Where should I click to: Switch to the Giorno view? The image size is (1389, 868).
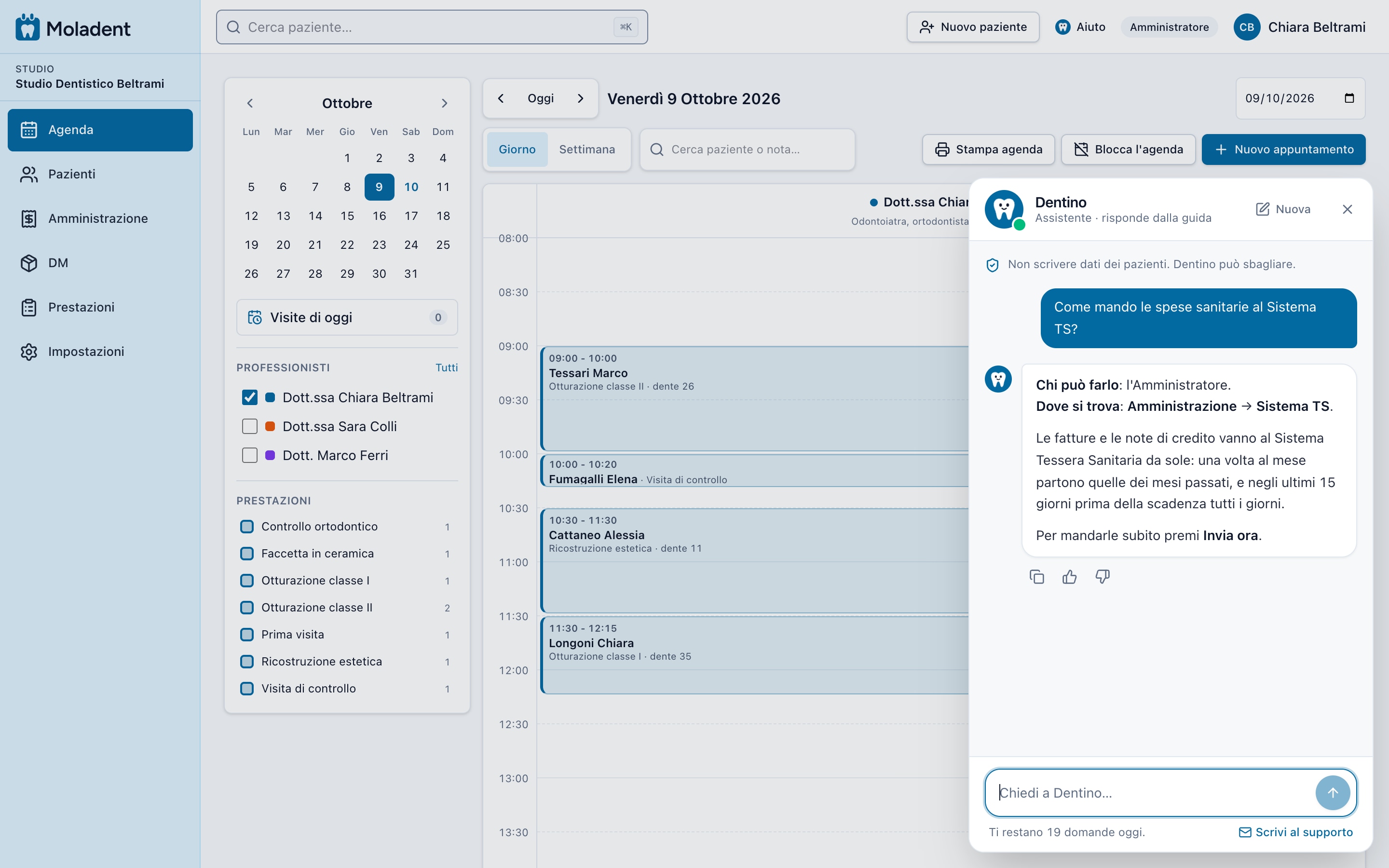(x=517, y=149)
